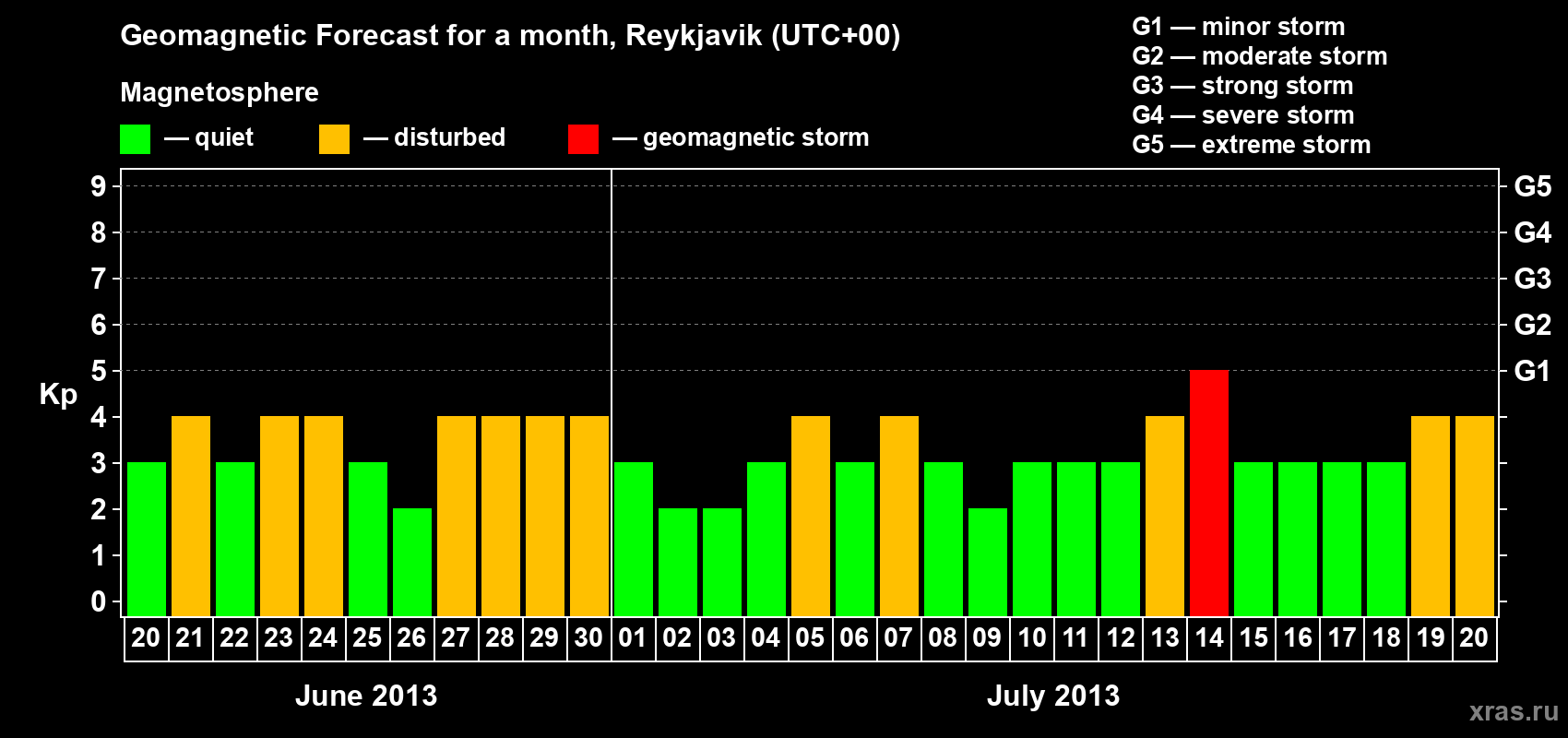Select the green bar for July 01
Image resolution: width=1568 pixels, height=738 pixels.
point(634,539)
